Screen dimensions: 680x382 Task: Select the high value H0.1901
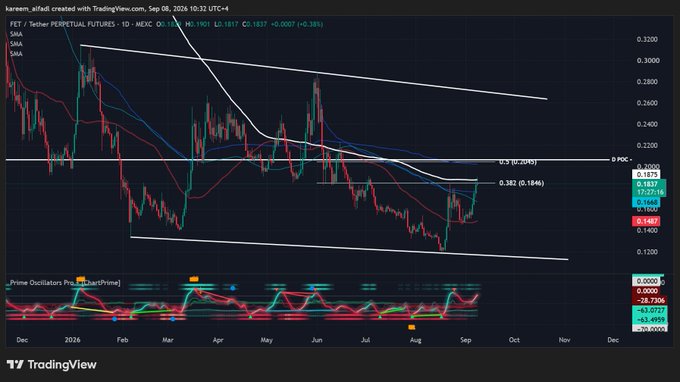pos(198,24)
